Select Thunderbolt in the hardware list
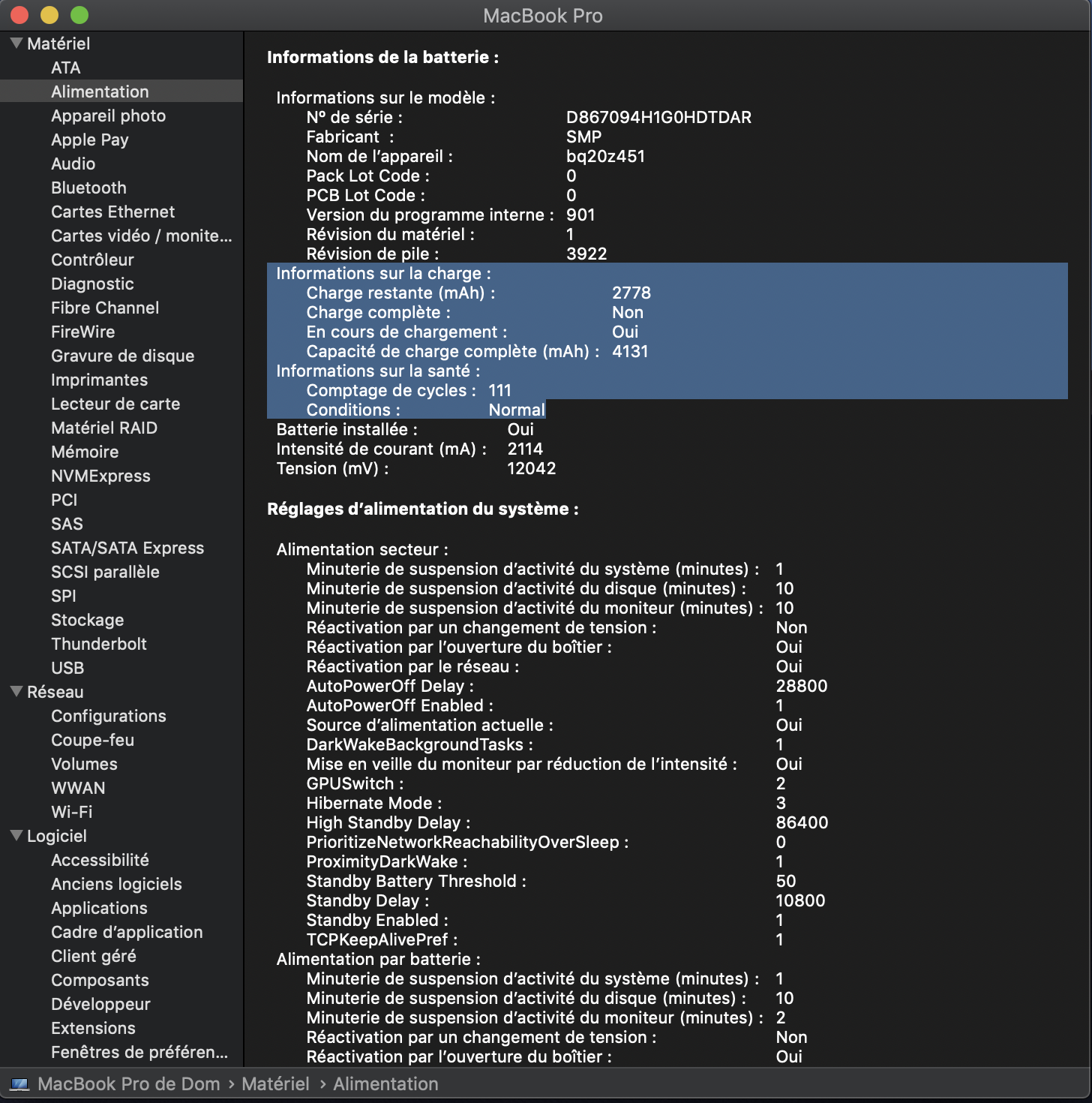This screenshot has height=1103, width=1092. (99, 644)
